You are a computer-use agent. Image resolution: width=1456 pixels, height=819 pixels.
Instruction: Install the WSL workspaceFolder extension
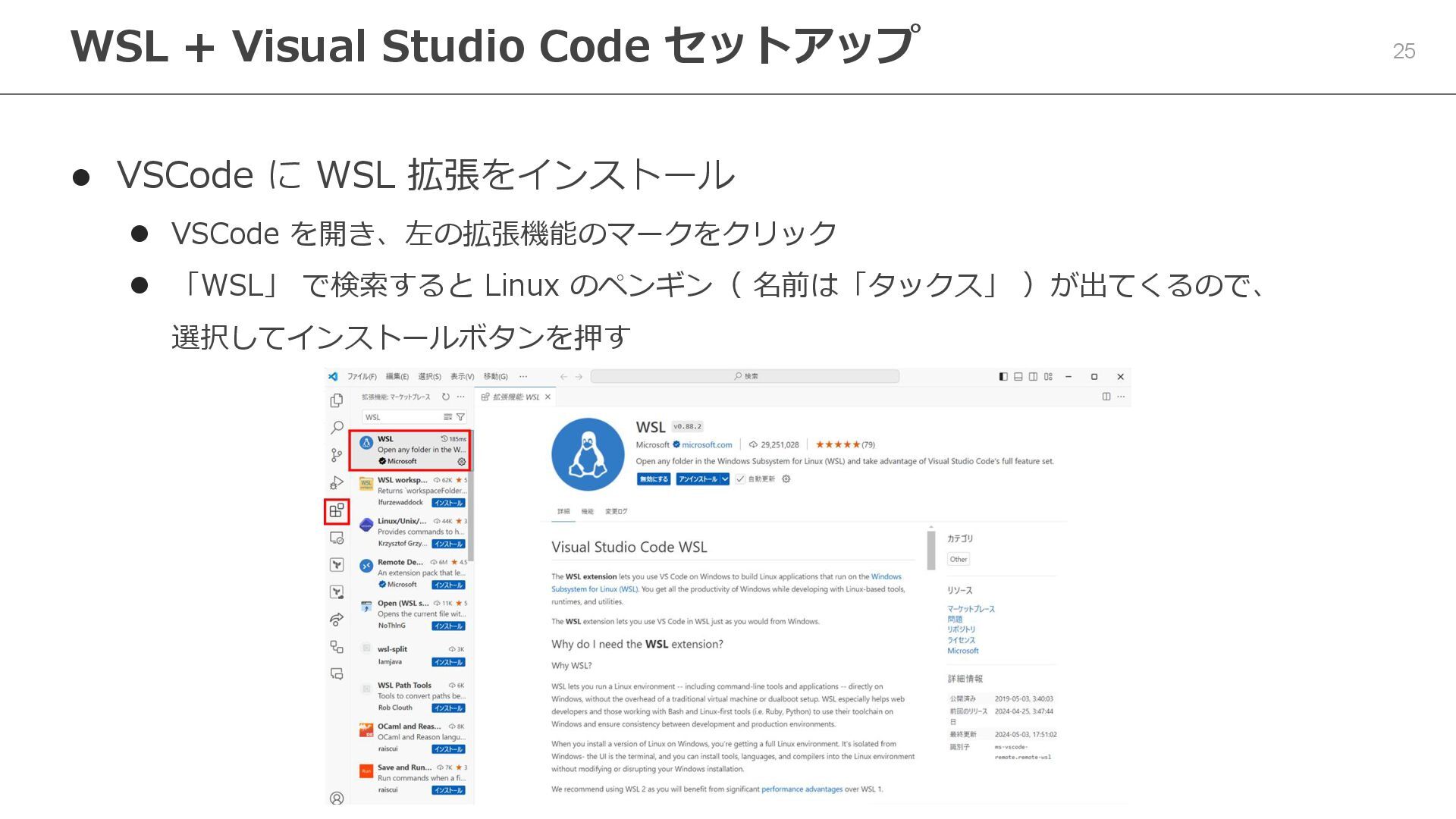pos(448,503)
